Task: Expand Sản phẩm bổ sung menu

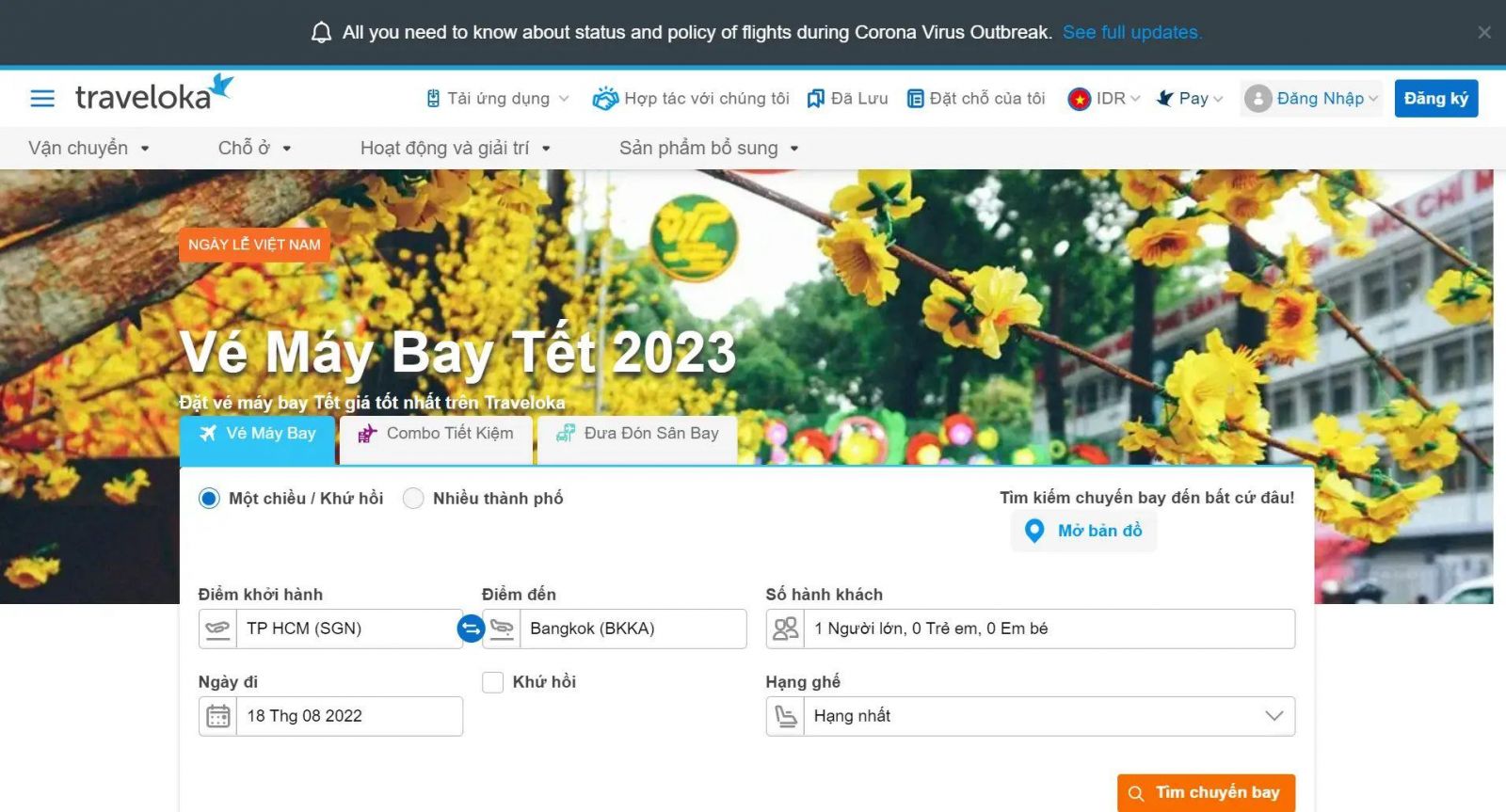Action: [709, 148]
